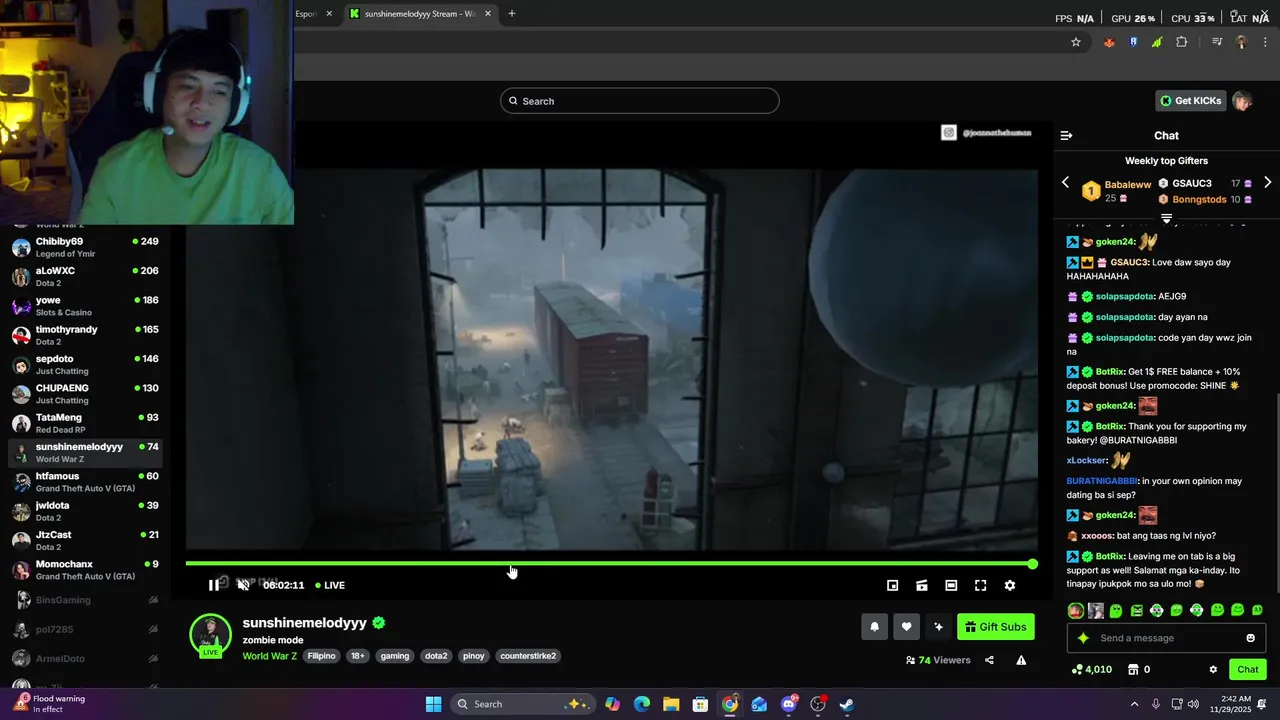Click BURATNIGABBBI username in chat
Screen dimensions: 1280x720
click(x=1102, y=481)
